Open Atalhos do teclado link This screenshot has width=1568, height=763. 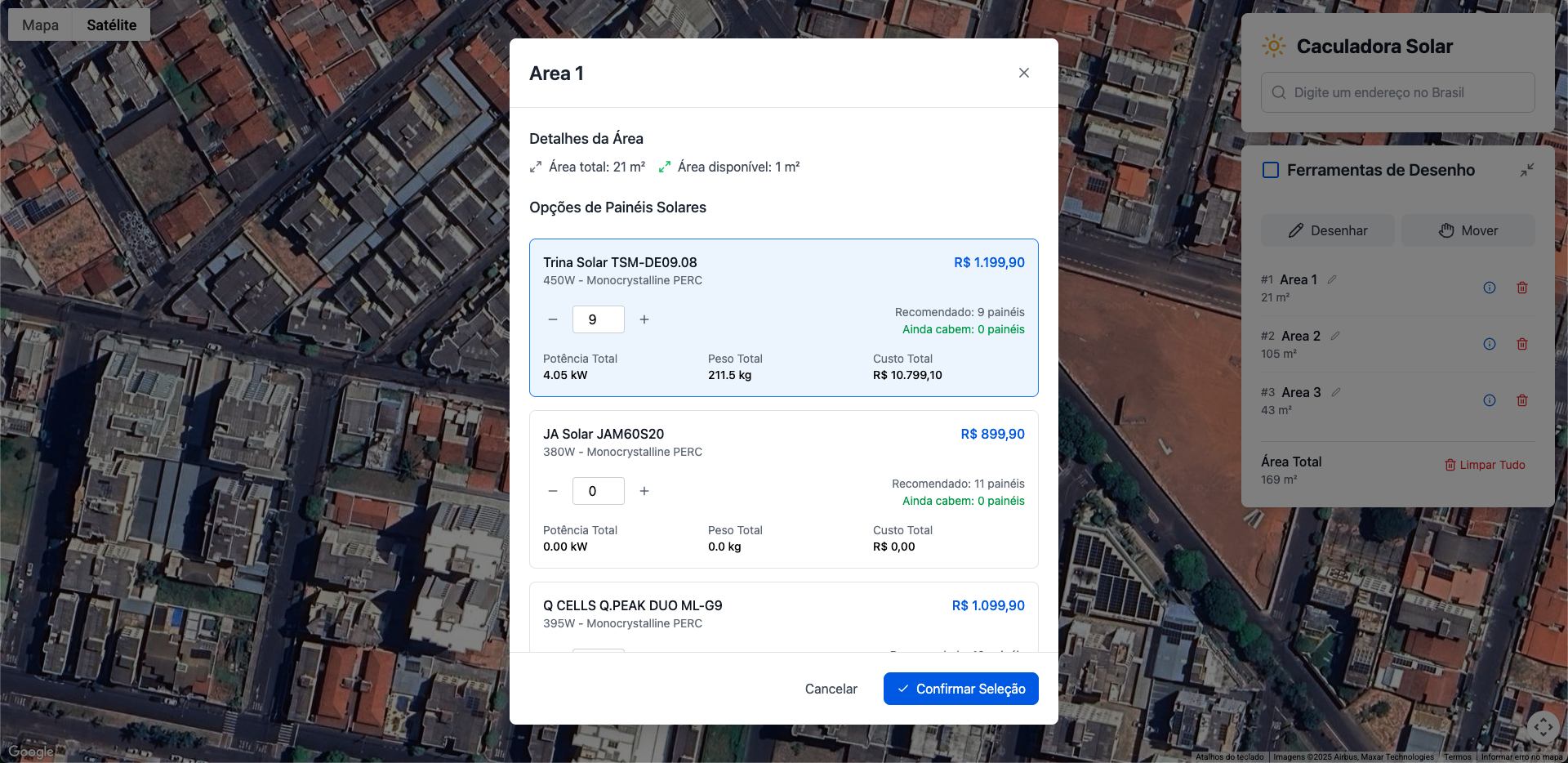click(1229, 757)
